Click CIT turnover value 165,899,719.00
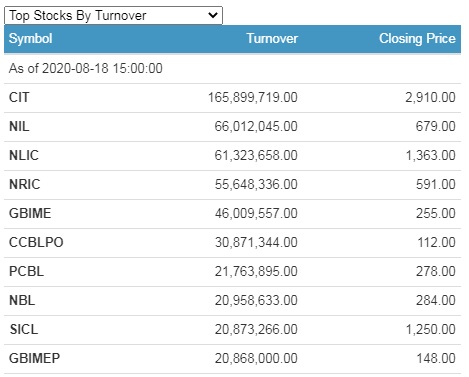 coord(253,98)
